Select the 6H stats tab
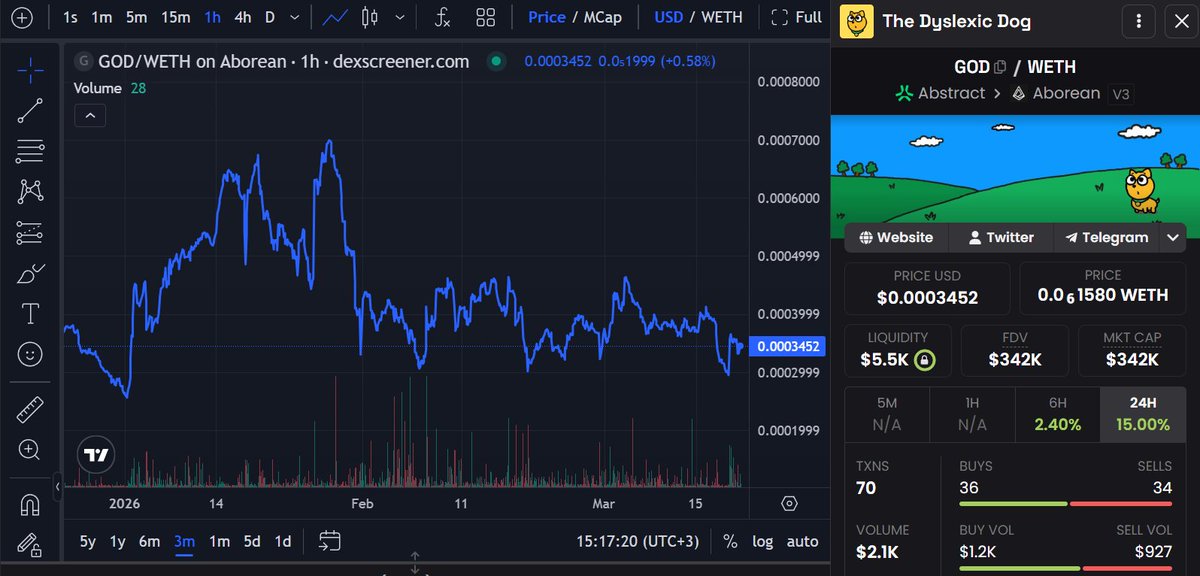The width and height of the screenshot is (1200, 576). tap(1057, 415)
